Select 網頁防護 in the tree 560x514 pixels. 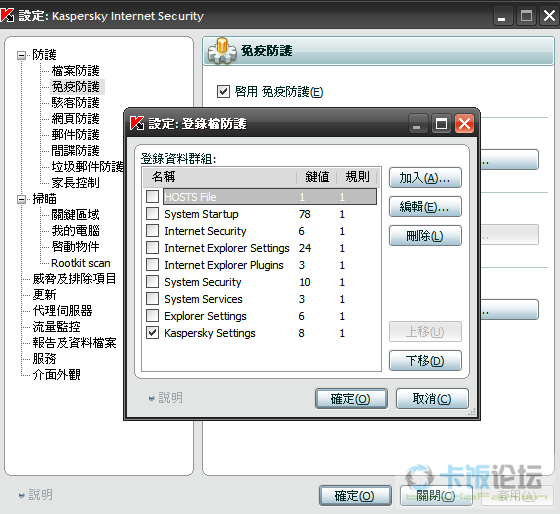tap(75, 119)
